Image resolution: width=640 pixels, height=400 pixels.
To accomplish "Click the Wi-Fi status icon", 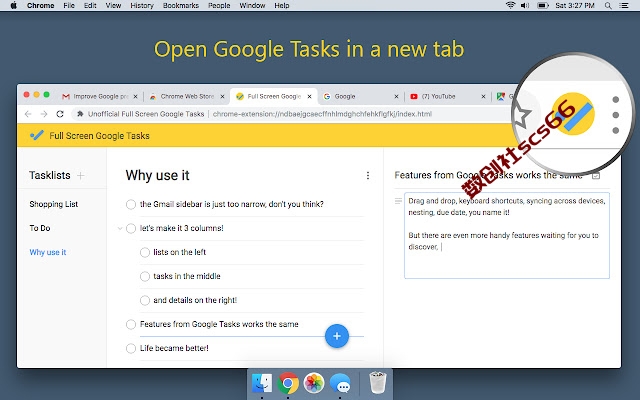I will point(510,5).
